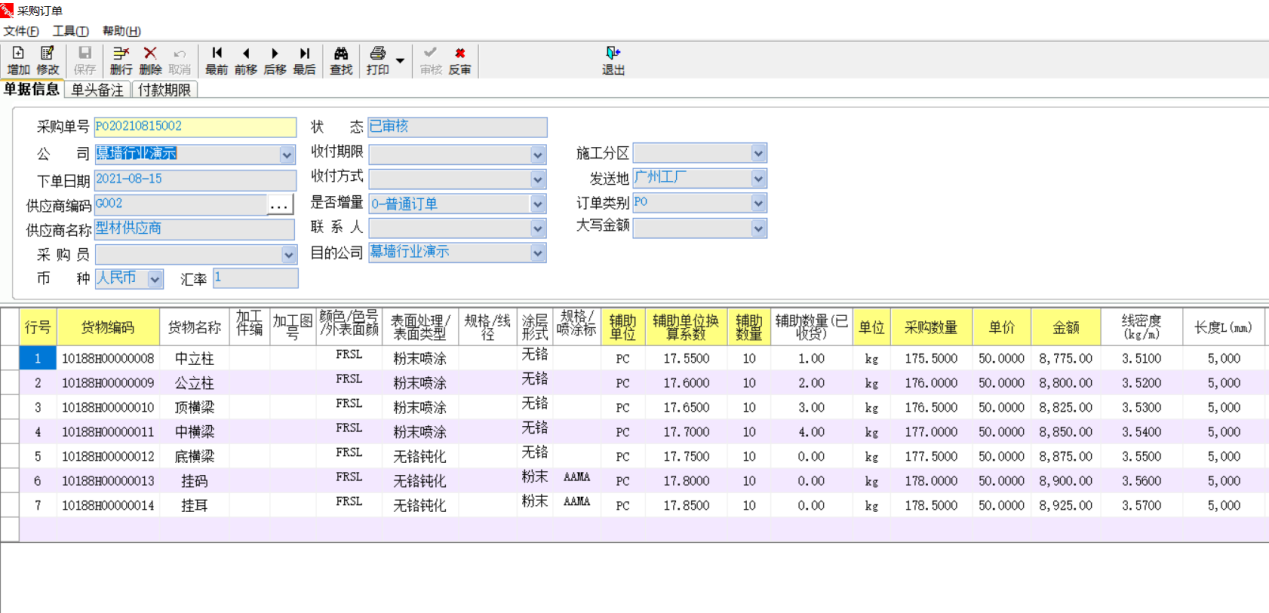Image resolution: width=1269 pixels, height=613 pixels.
Task: Click the 单价 column header
Action: (x=1001, y=327)
